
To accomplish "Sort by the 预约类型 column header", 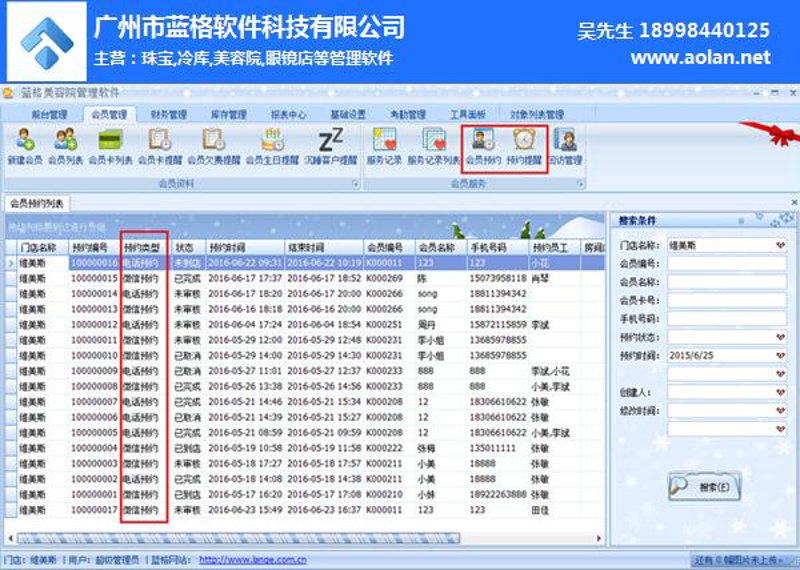I will pyautogui.click(x=145, y=247).
